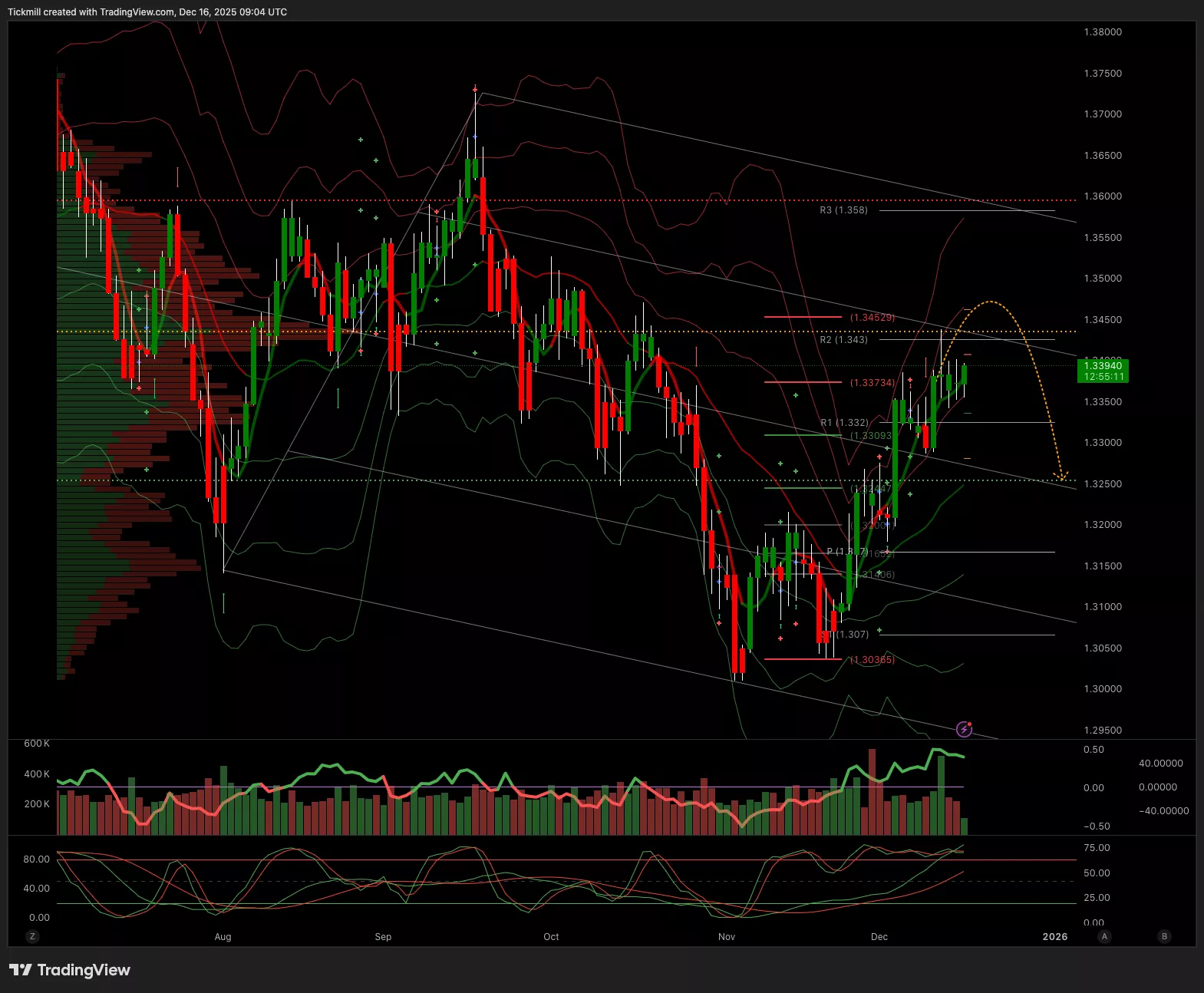Image resolution: width=1204 pixels, height=993 pixels.
Task: Select the red (1.30365) level label
Action: (x=872, y=660)
